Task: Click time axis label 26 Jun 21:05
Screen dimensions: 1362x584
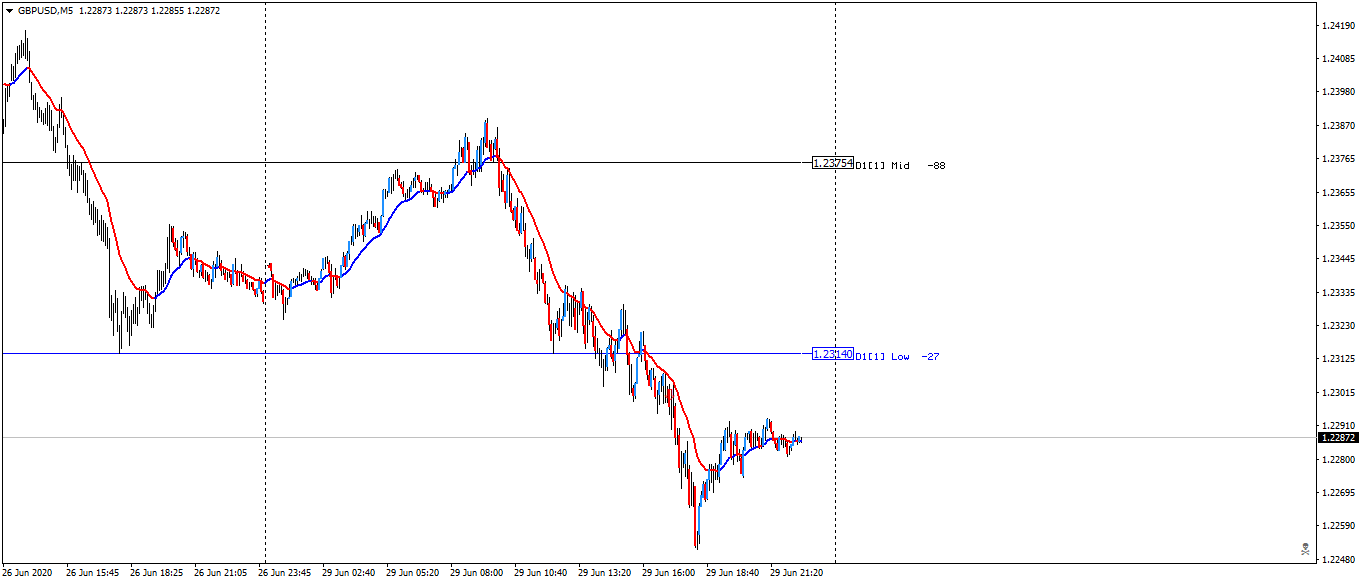Action: click(x=221, y=573)
